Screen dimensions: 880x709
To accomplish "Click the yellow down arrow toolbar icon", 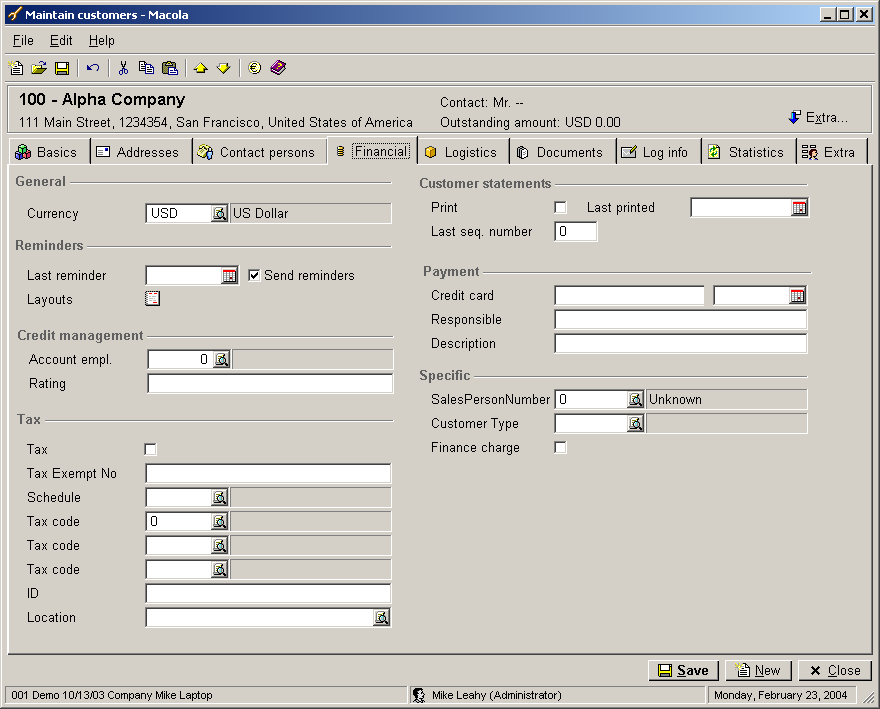I will 223,68.
